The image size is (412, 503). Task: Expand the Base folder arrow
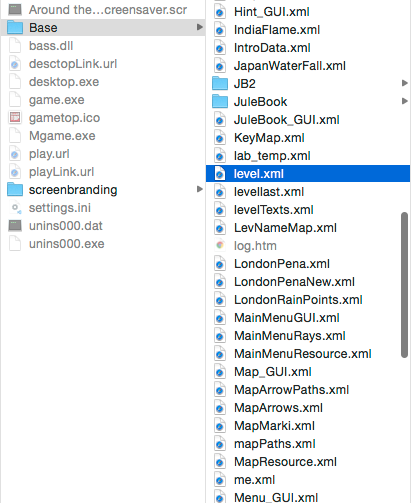pos(200,27)
